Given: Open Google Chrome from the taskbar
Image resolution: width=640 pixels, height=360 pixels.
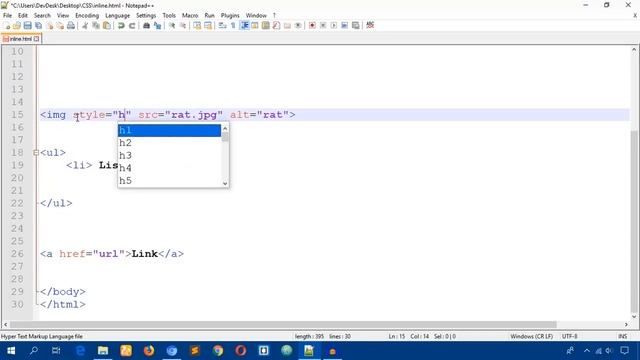Looking at the screenshot, I should coord(218,351).
